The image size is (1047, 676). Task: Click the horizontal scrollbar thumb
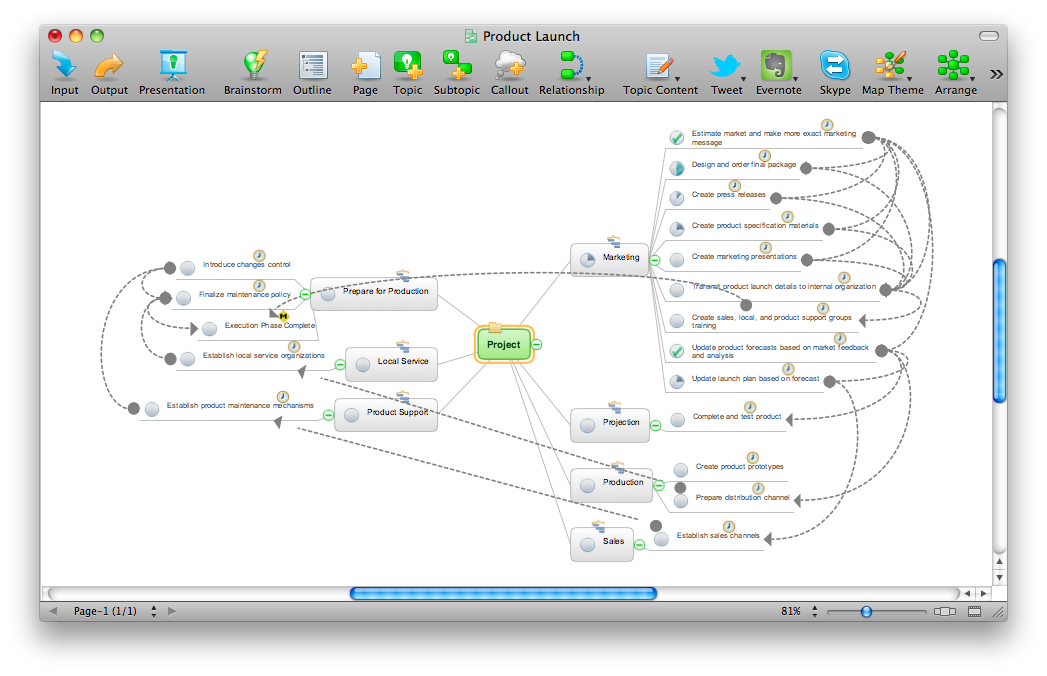(503, 593)
